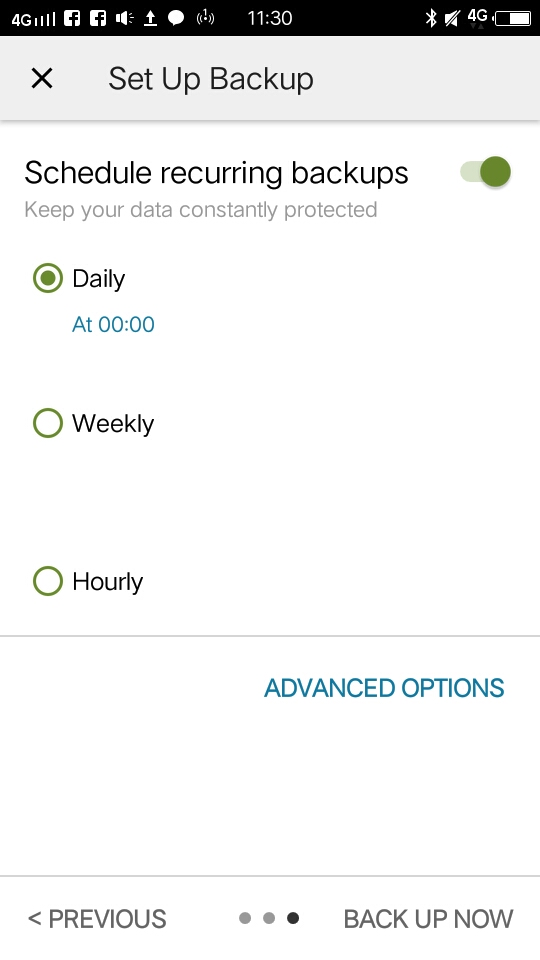The width and height of the screenshot is (540, 960).
Task: Close the Set Up Backup screen
Action: tap(42, 78)
